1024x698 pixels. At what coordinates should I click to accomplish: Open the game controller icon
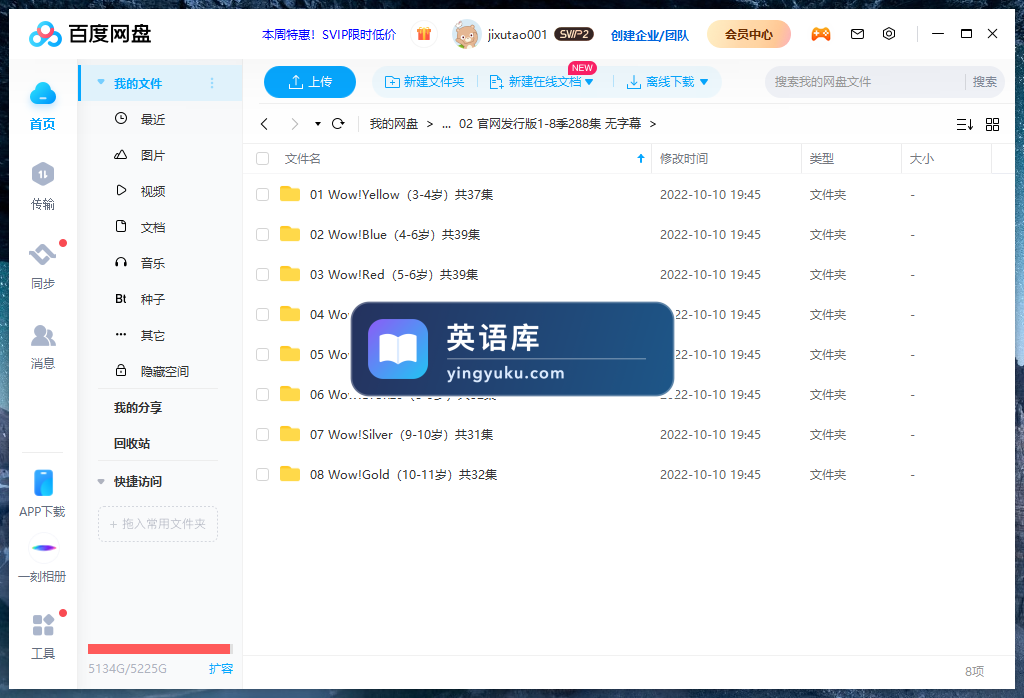[x=821, y=34]
